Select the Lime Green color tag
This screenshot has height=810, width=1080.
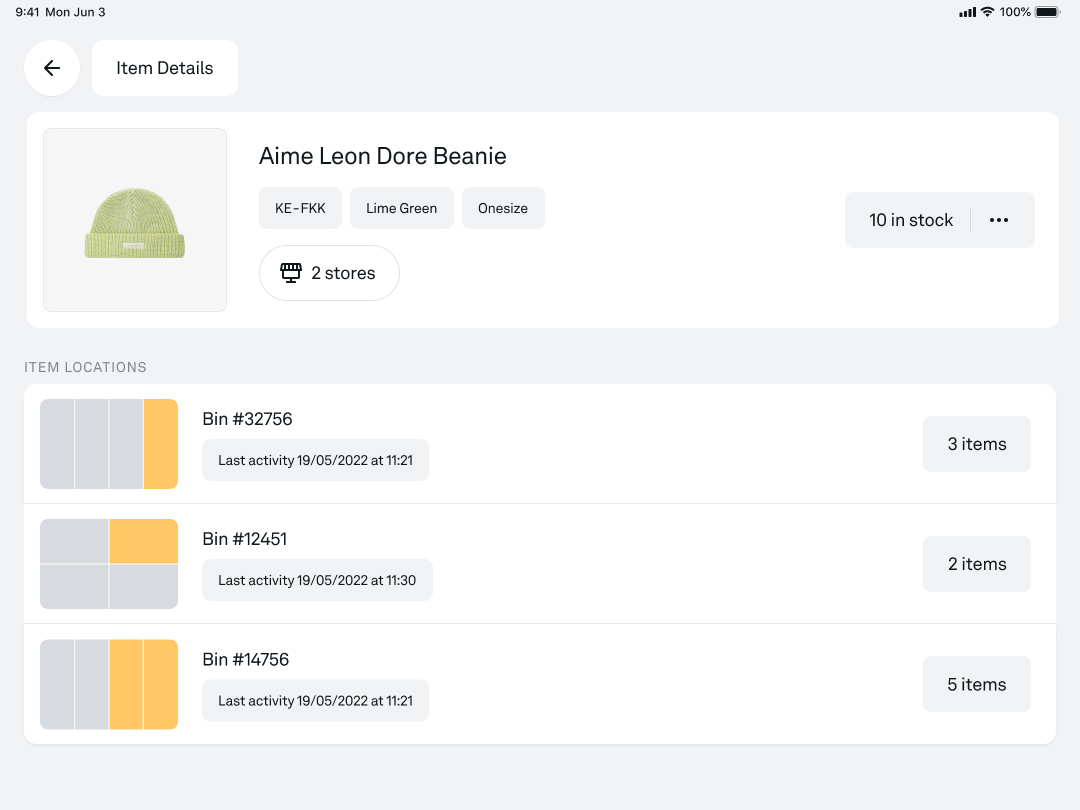(x=402, y=208)
